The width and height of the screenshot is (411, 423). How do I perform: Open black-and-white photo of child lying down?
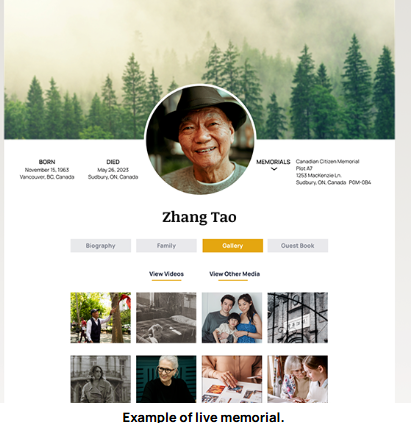(x=166, y=318)
